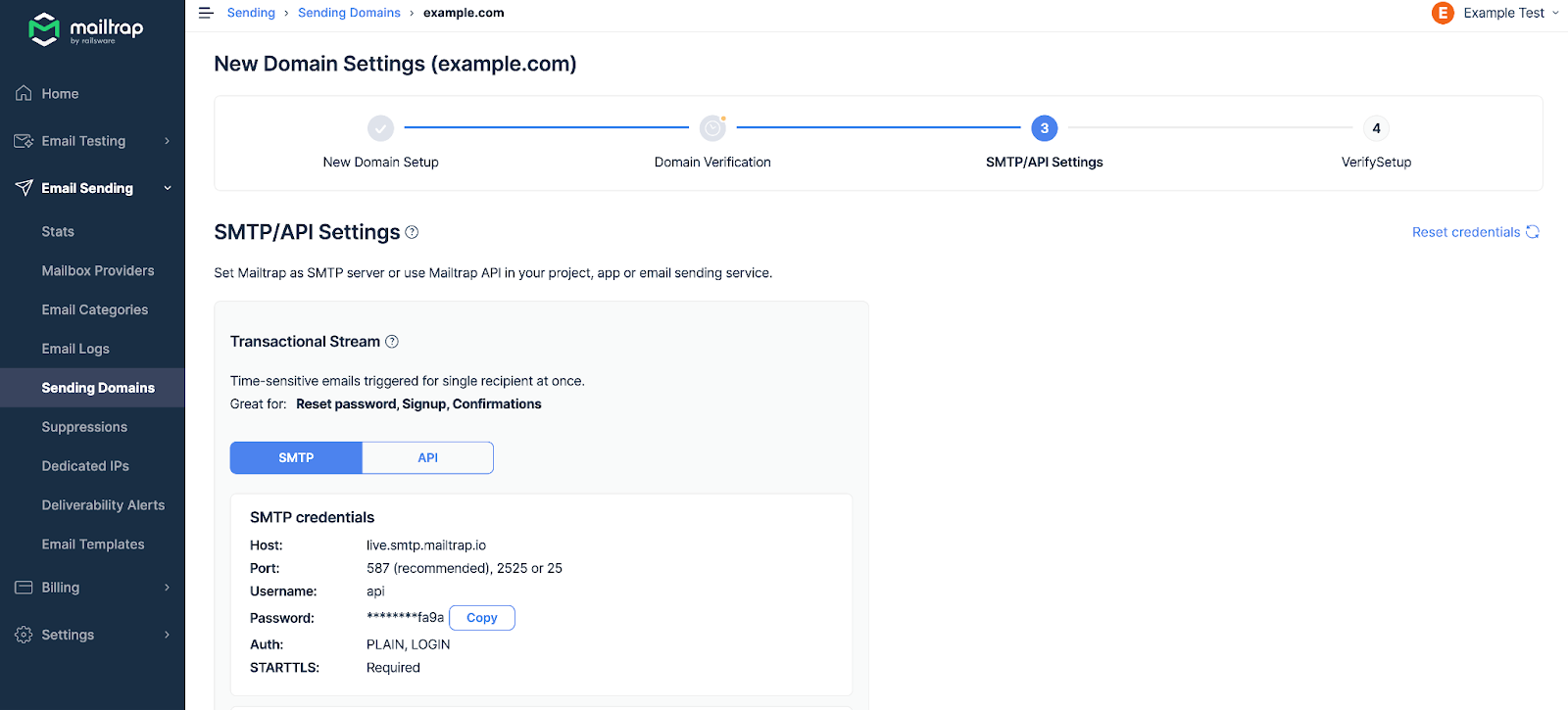The image size is (1568, 710).
Task: Click the Email Testing envelope icon
Action: point(24,141)
